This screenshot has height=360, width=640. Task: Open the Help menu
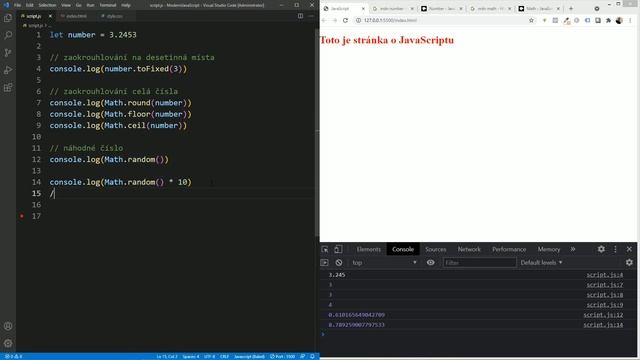[x=126, y=5]
